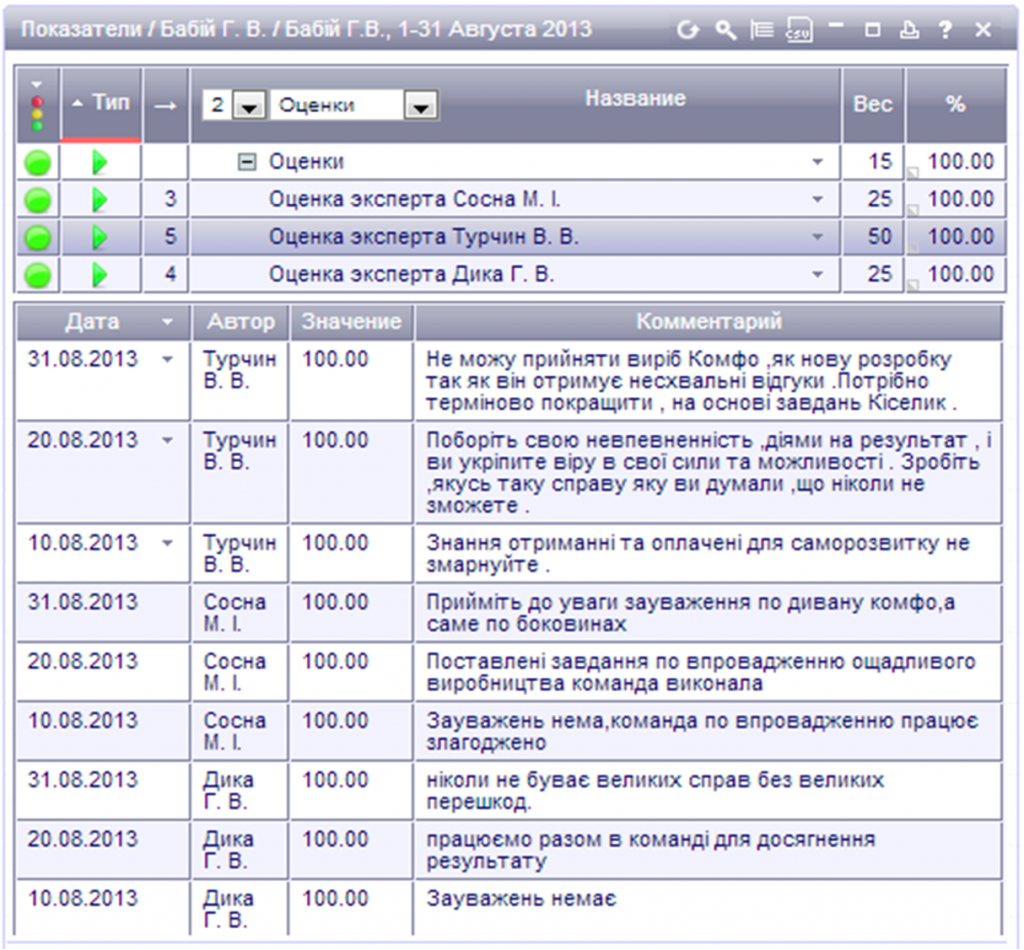Click green play triangle in Сосна expert row

[100, 200]
